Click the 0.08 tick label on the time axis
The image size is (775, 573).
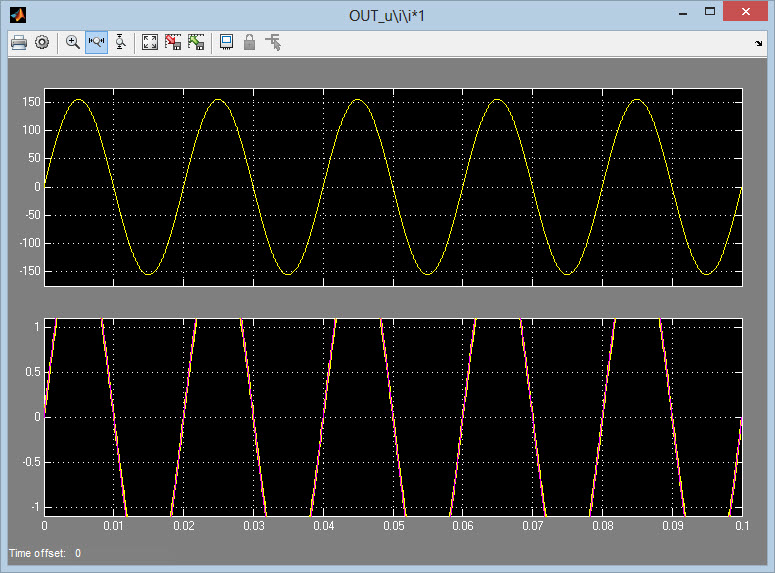click(603, 526)
